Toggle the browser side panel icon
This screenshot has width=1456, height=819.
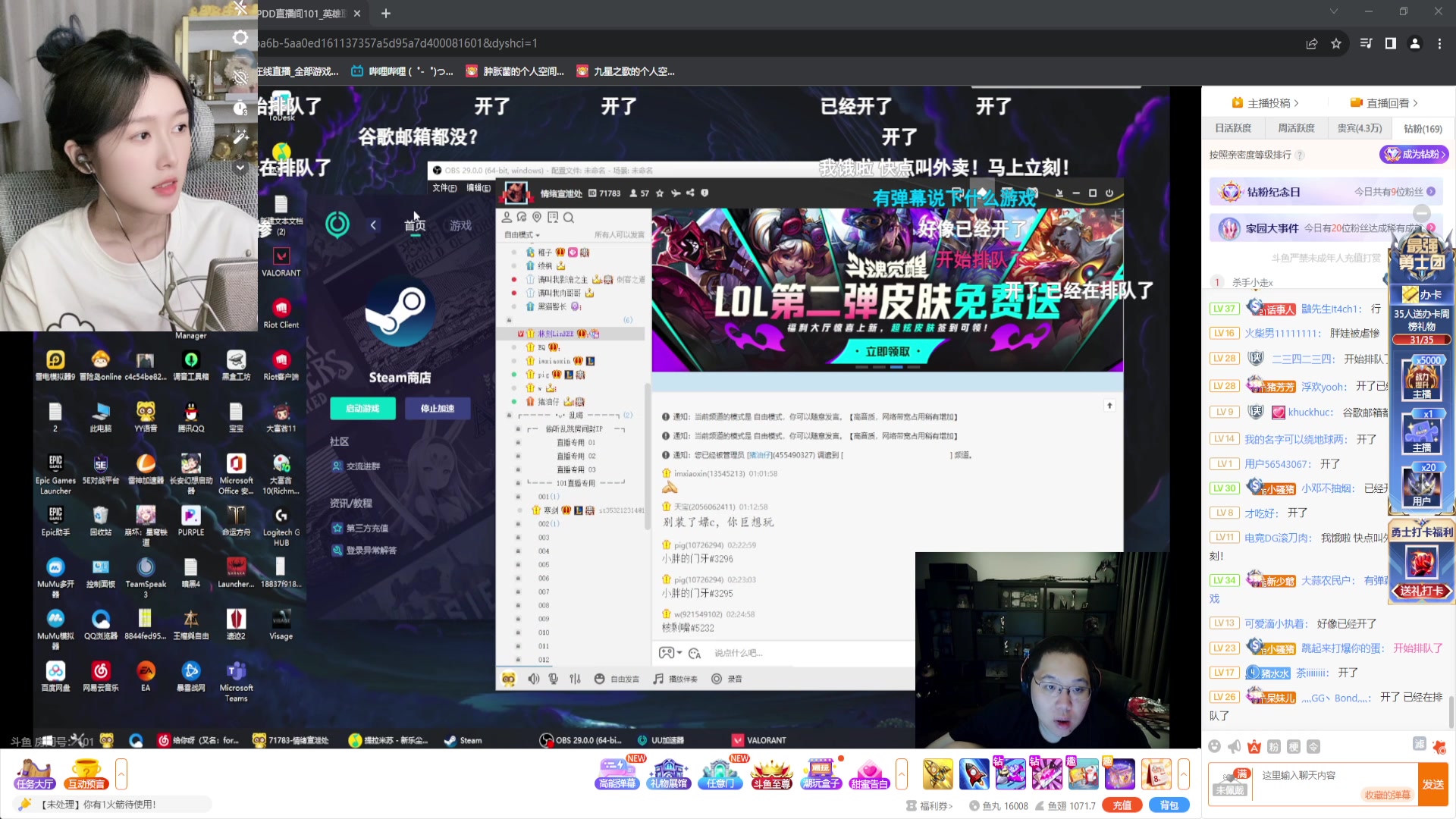[1390, 44]
